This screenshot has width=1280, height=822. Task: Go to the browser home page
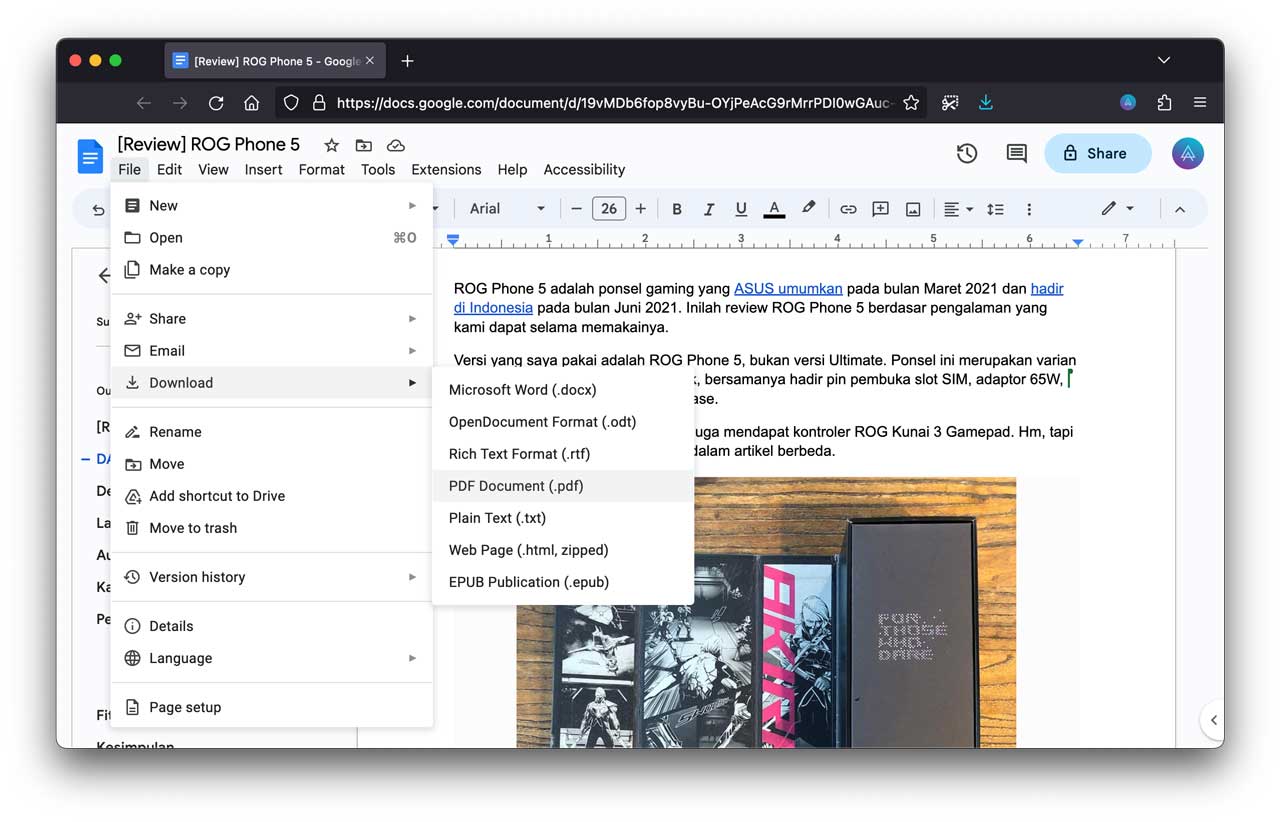(252, 103)
